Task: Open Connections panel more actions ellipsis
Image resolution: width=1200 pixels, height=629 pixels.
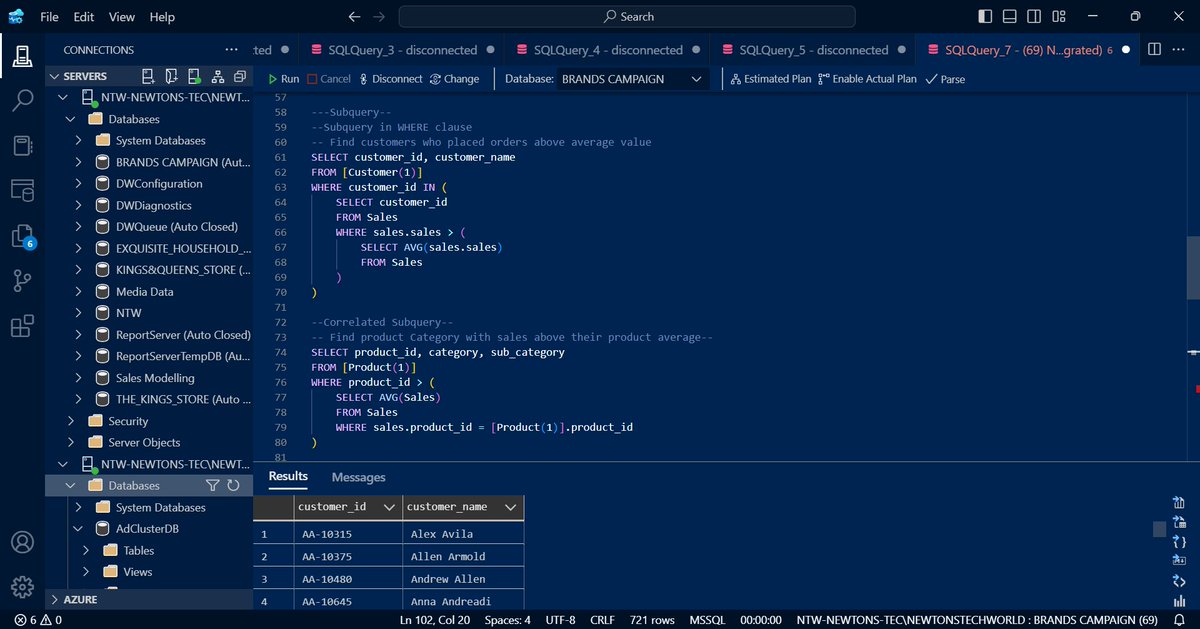Action: coord(232,50)
